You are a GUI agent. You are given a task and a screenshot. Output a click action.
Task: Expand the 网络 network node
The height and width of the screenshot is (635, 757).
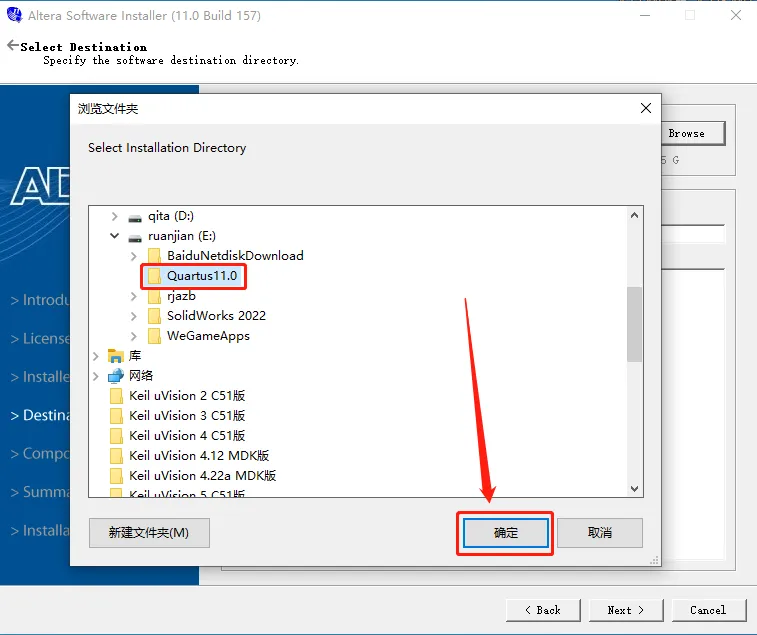click(x=96, y=376)
